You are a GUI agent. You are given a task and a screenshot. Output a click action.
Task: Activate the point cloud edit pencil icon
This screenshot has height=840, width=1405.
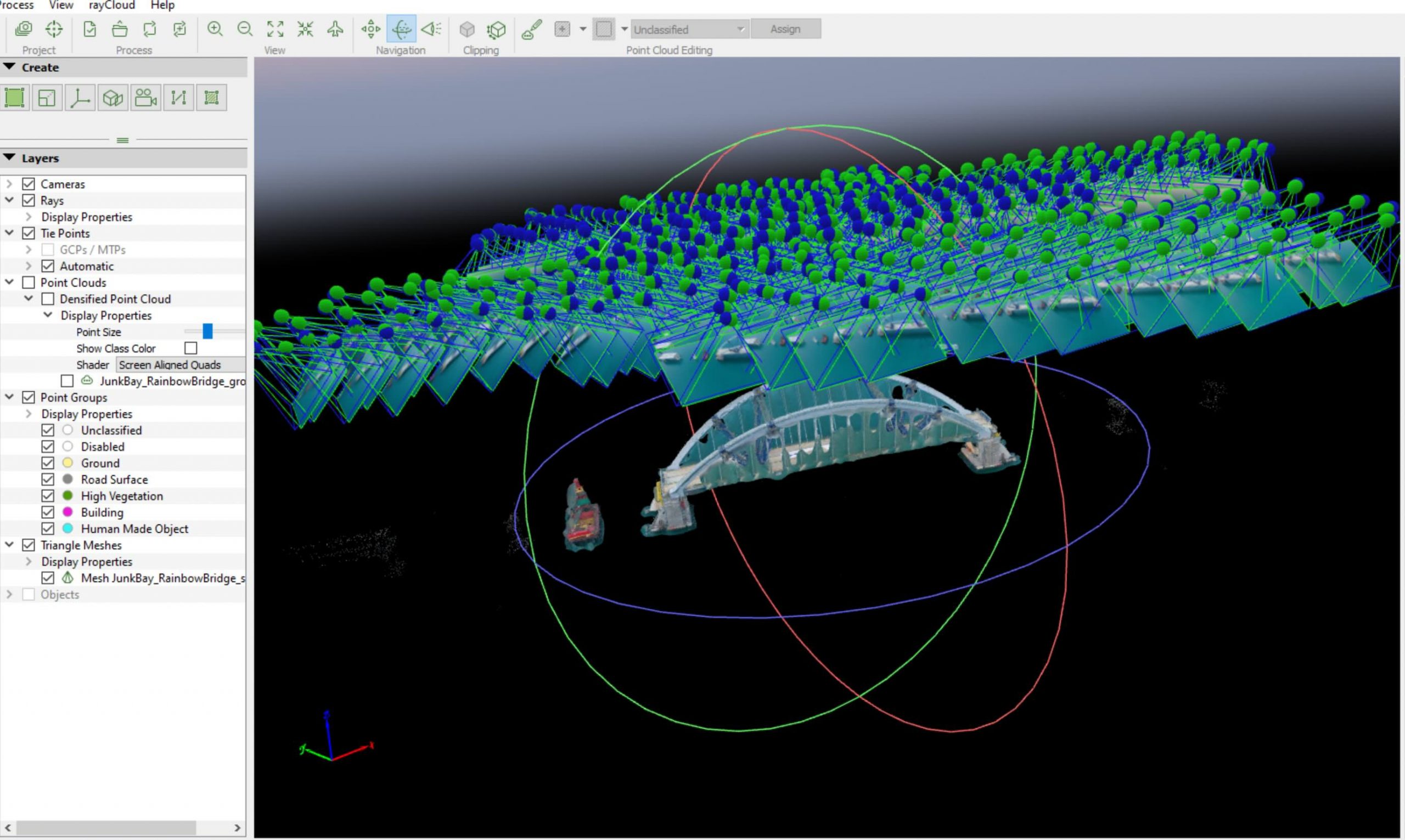click(532, 30)
